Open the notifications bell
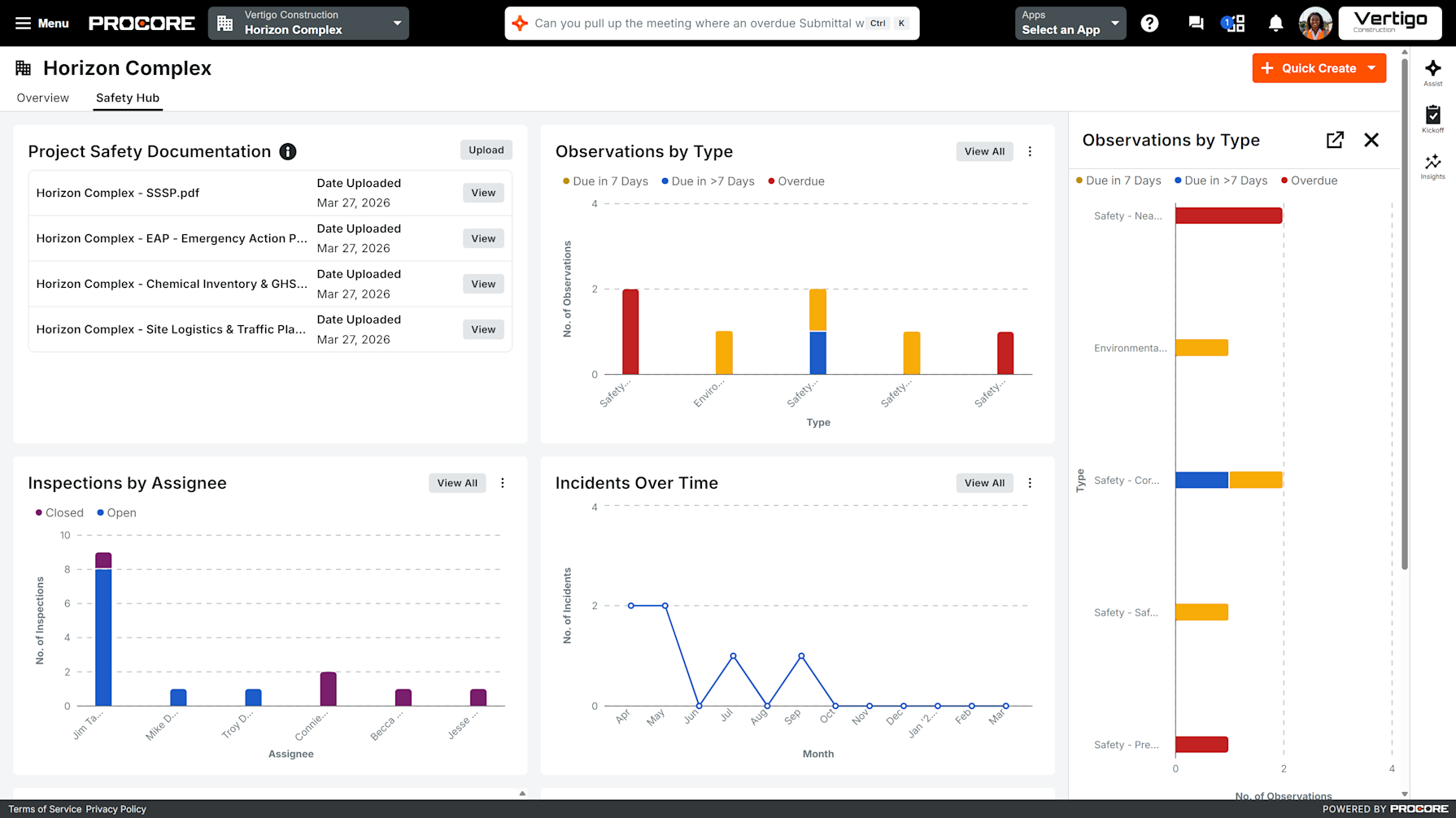This screenshot has height=818, width=1456. click(x=1275, y=24)
